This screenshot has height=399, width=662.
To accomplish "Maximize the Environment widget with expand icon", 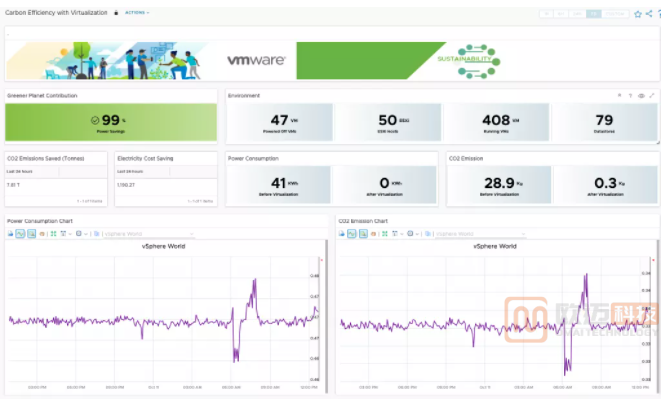I will [x=652, y=96].
